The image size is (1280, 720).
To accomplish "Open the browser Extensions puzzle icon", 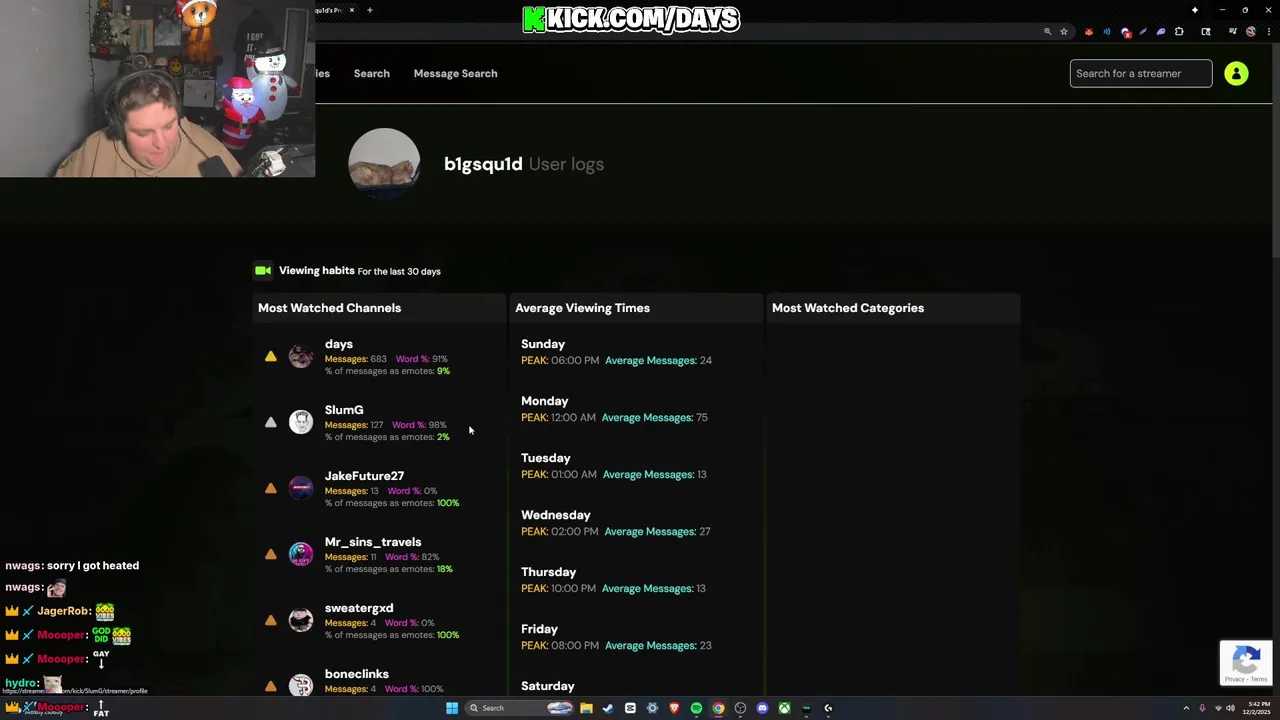I will (1179, 31).
